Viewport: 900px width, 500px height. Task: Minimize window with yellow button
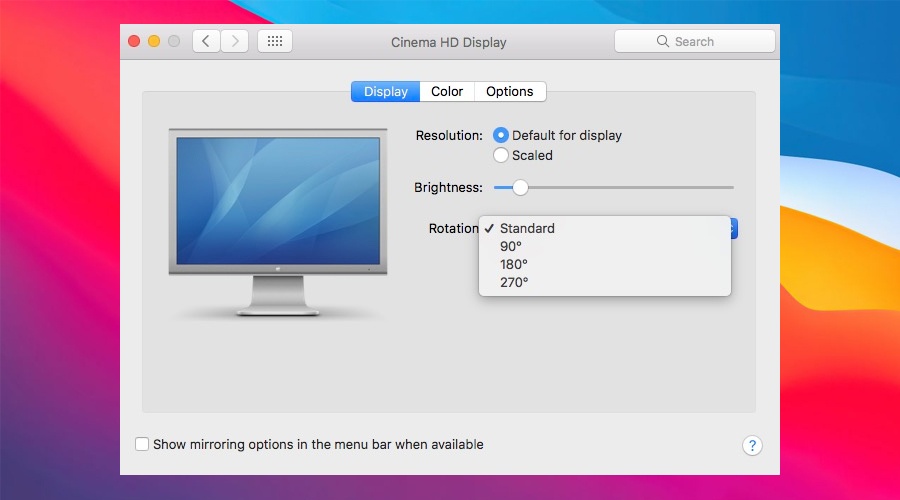pyautogui.click(x=154, y=41)
